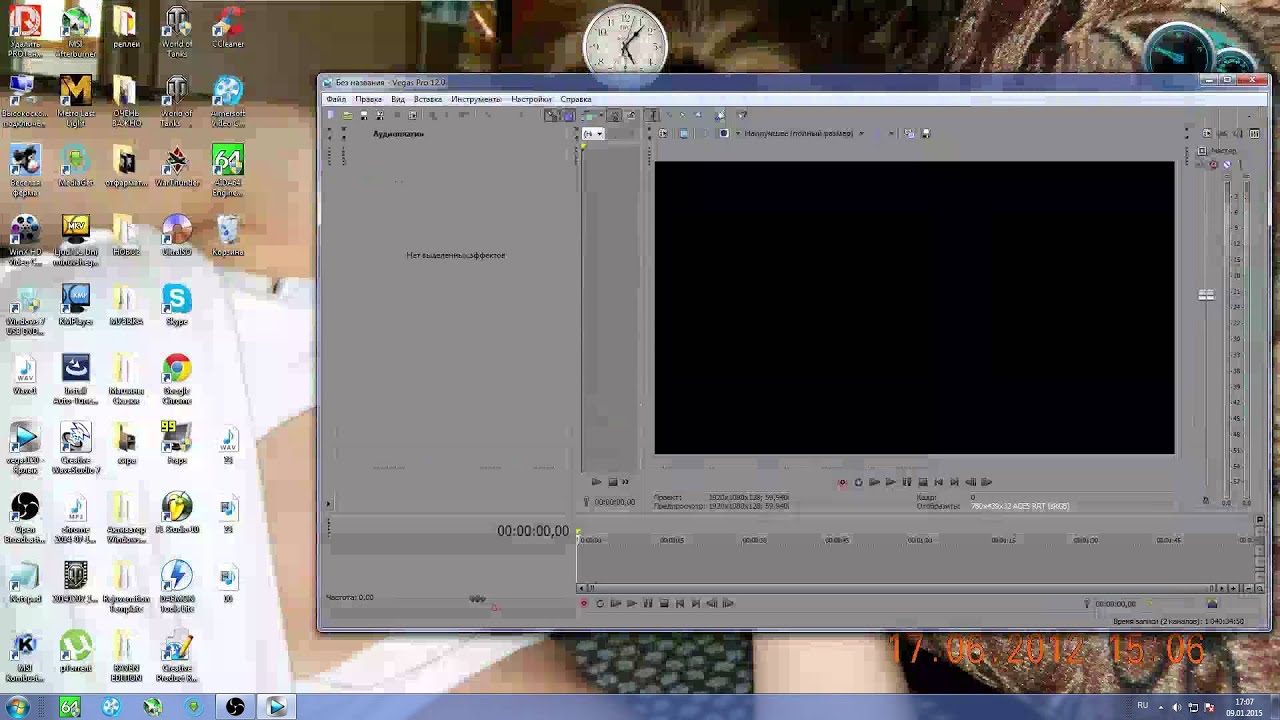The height and width of the screenshot is (720, 1280).
Task: Open the Инструменты menu
Action: [x=476, y=99]
